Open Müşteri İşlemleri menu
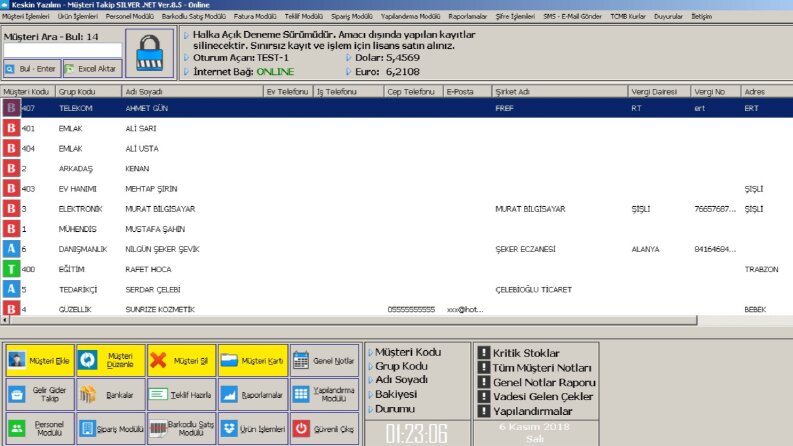 pos(26,16)
